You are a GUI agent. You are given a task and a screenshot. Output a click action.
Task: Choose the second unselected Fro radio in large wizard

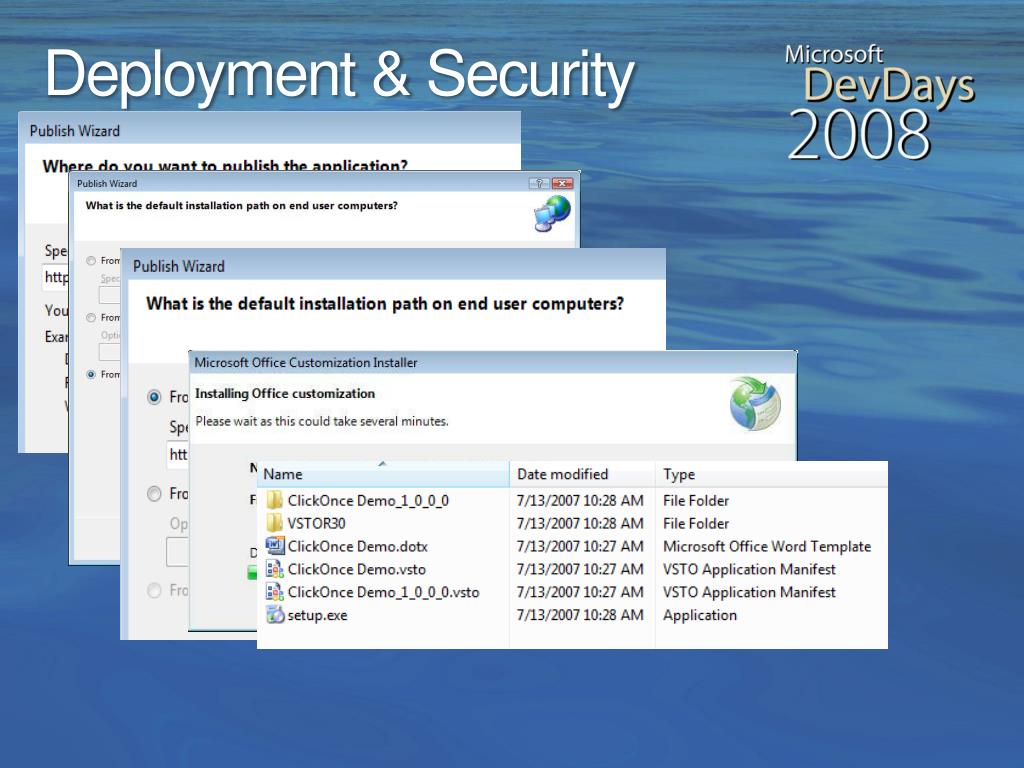(x=154, y=494)
